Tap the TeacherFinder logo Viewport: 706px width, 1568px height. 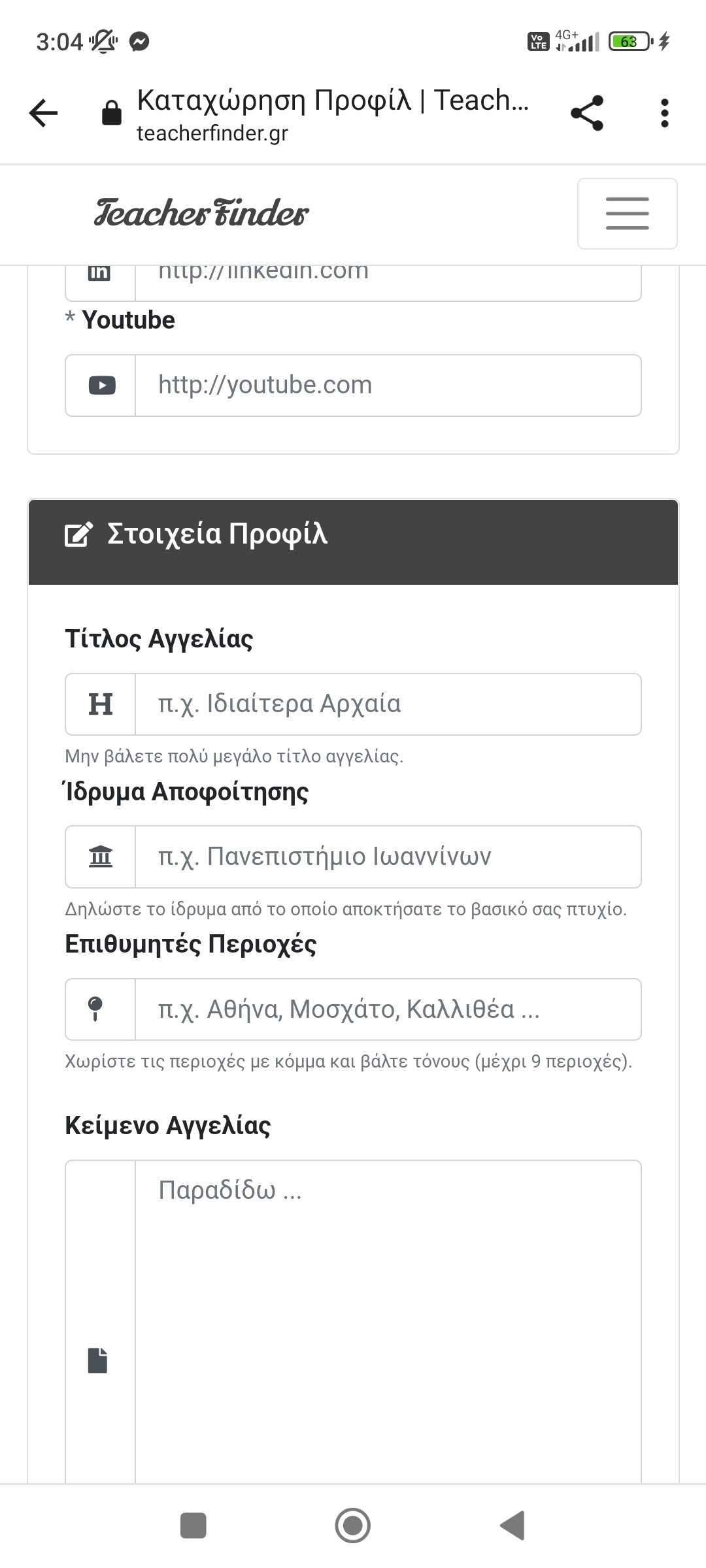point(201,213)
